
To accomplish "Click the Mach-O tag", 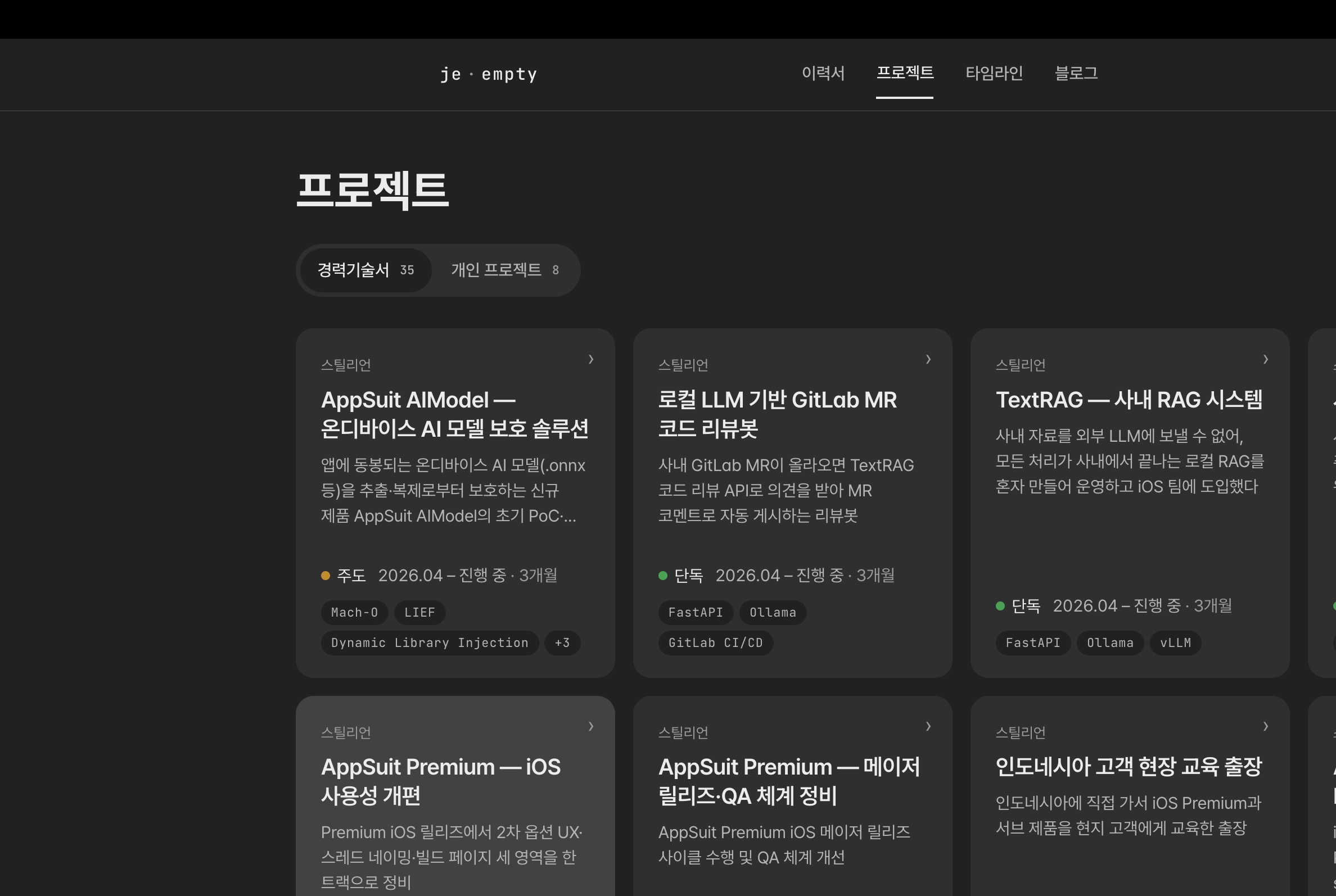I will pos(354,613).
